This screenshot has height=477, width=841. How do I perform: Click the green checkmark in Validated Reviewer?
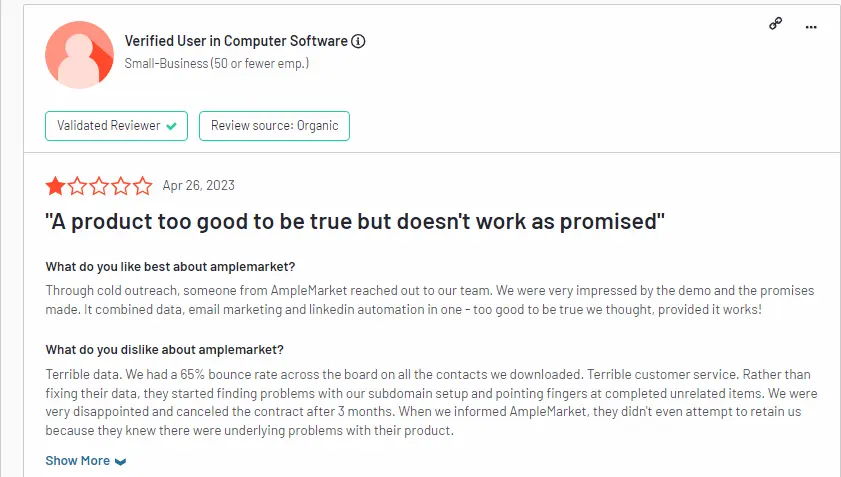(172, 126)
